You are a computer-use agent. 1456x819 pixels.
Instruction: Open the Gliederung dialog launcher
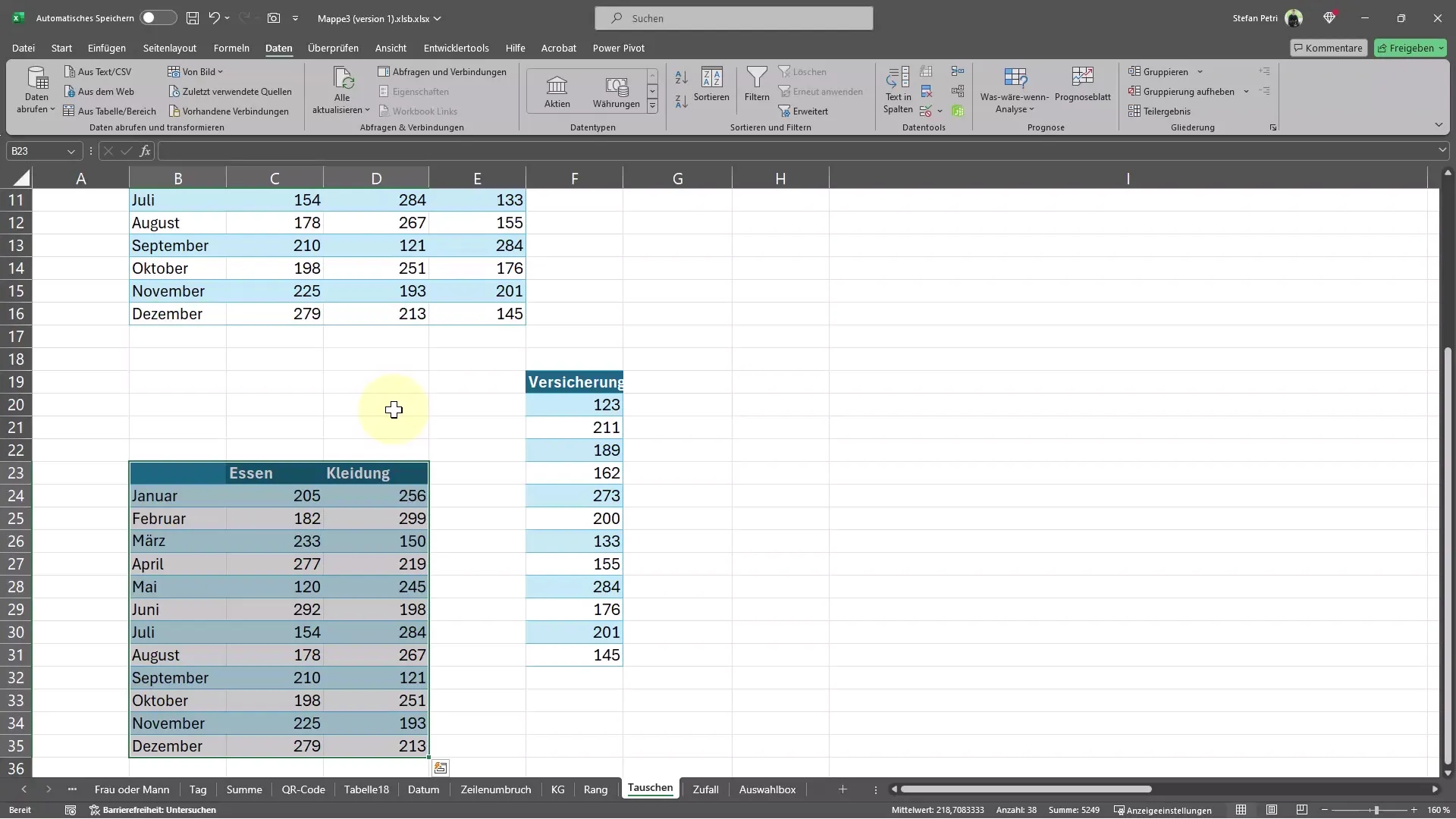coord(1272,127)
